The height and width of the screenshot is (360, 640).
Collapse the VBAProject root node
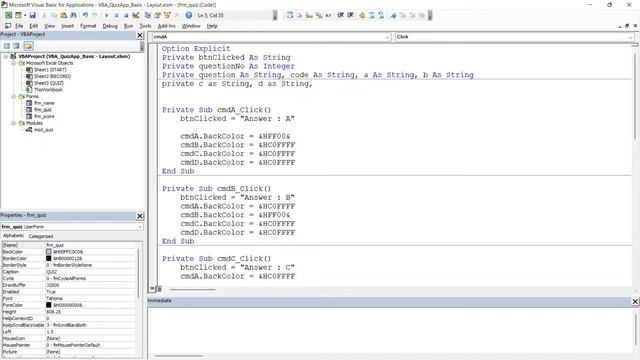pyautogui.click(x=6, y=56)
